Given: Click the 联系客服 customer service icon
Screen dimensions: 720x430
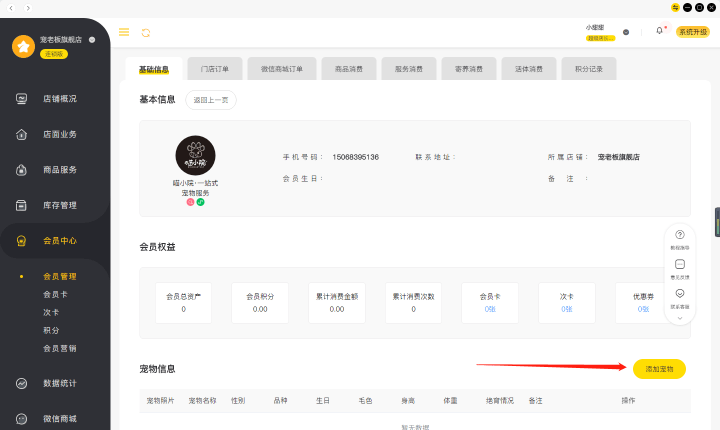Looking at the screenshot, I should coord(680,294).
